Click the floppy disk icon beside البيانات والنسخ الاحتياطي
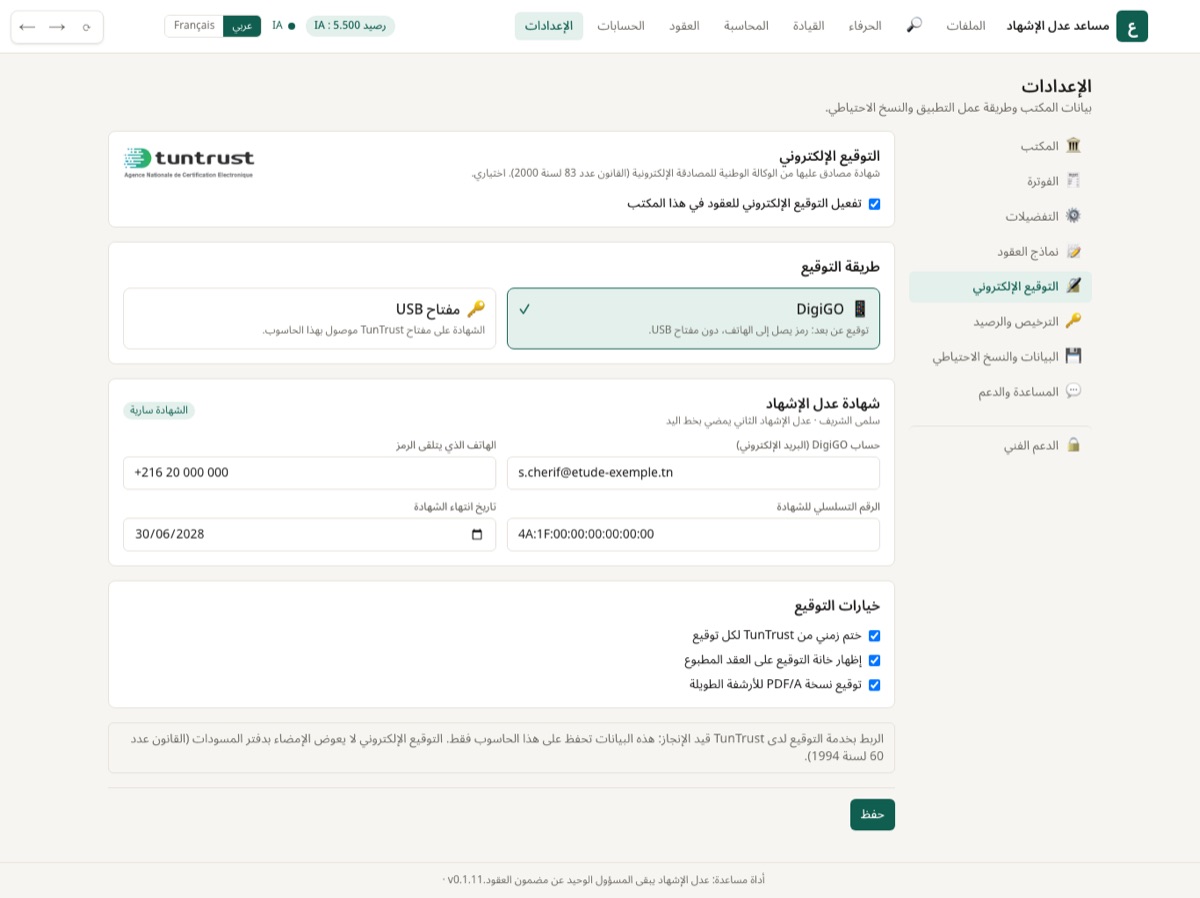Viewport: 1200px width, 898px height. pyautogui.click(x=1073, y=356)
